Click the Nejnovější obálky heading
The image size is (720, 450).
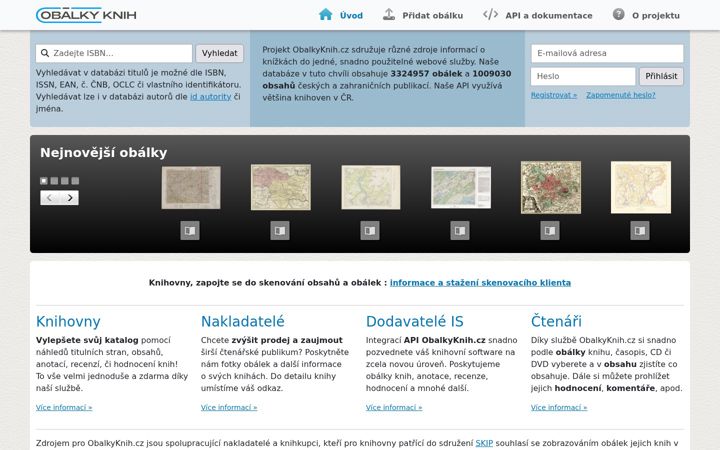103,153
